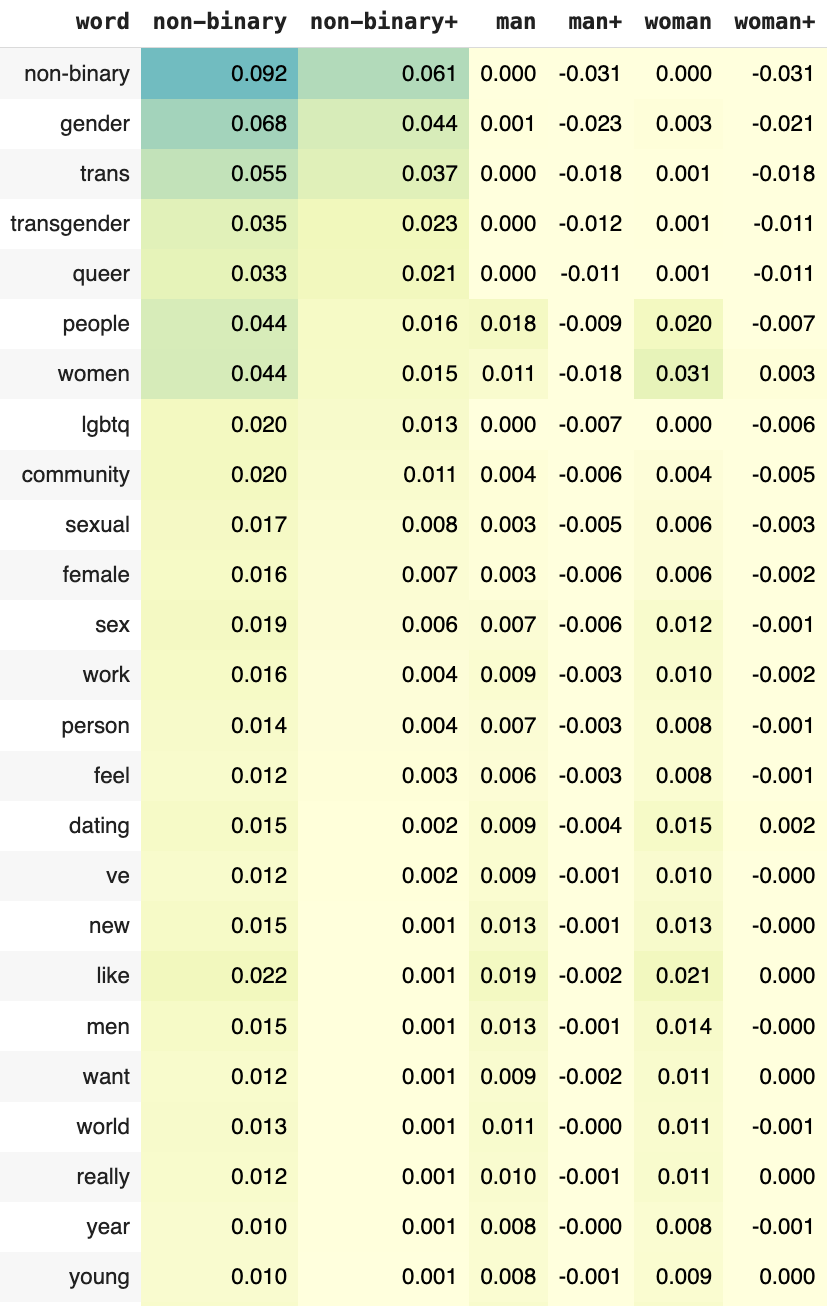Viewport: 828px width, 1306px height.
Task: Click the 0.055 cell in trans row
Action: click(258, 174)
